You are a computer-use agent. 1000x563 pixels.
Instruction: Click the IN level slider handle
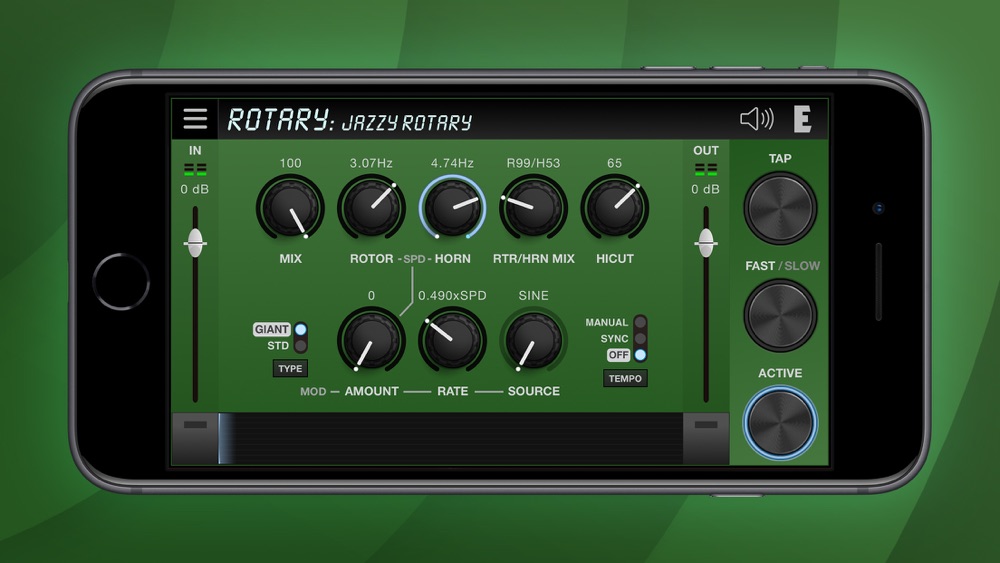195,242
